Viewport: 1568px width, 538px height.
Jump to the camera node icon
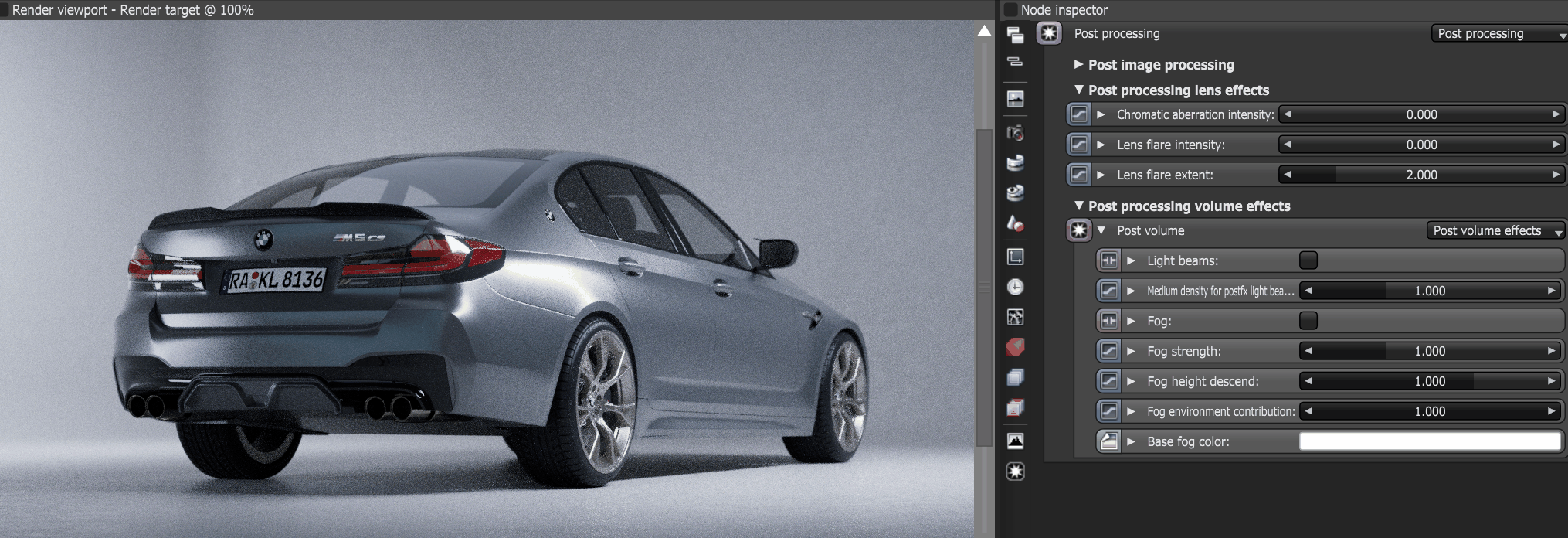point(1015,133)
